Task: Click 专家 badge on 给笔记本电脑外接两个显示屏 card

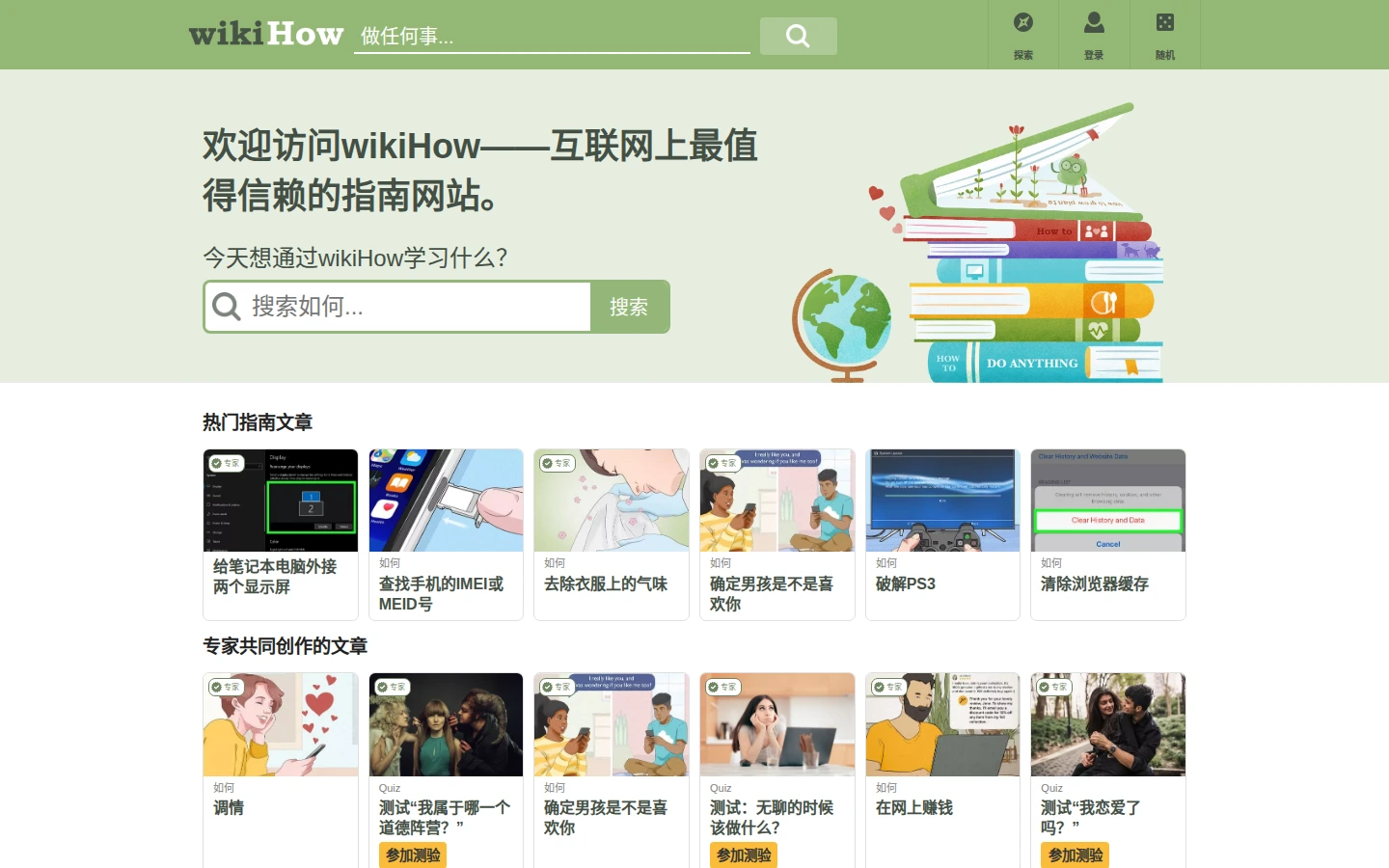Action: pos(226,464)
